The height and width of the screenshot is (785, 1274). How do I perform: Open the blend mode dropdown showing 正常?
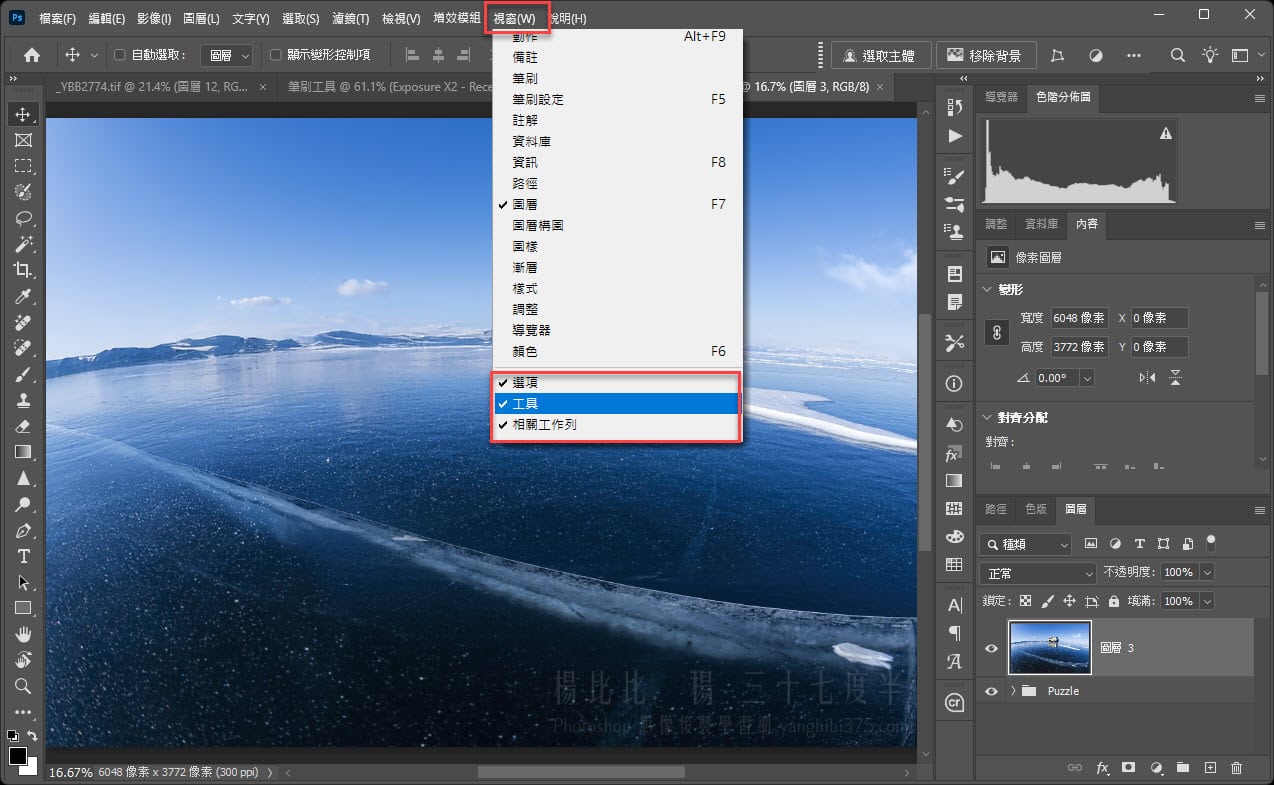click(1037, 573)
